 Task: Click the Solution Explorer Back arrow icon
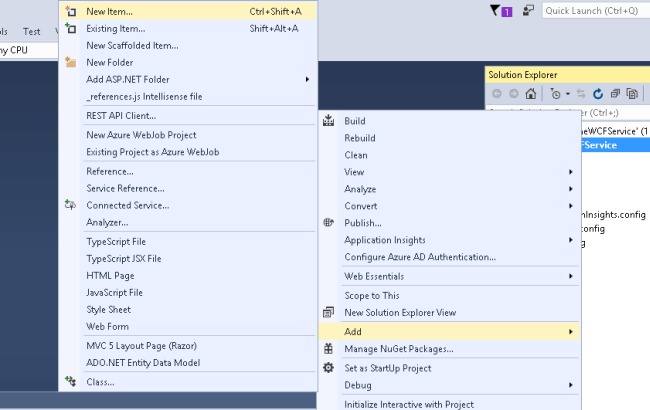[497, 94]
